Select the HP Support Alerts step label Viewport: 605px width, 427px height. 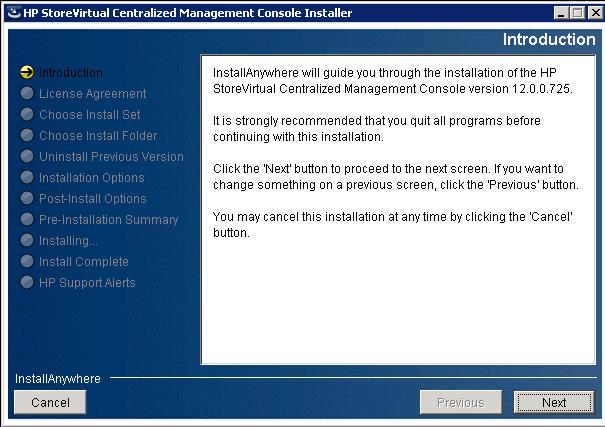pyautogui.click(x=87, y=283)
